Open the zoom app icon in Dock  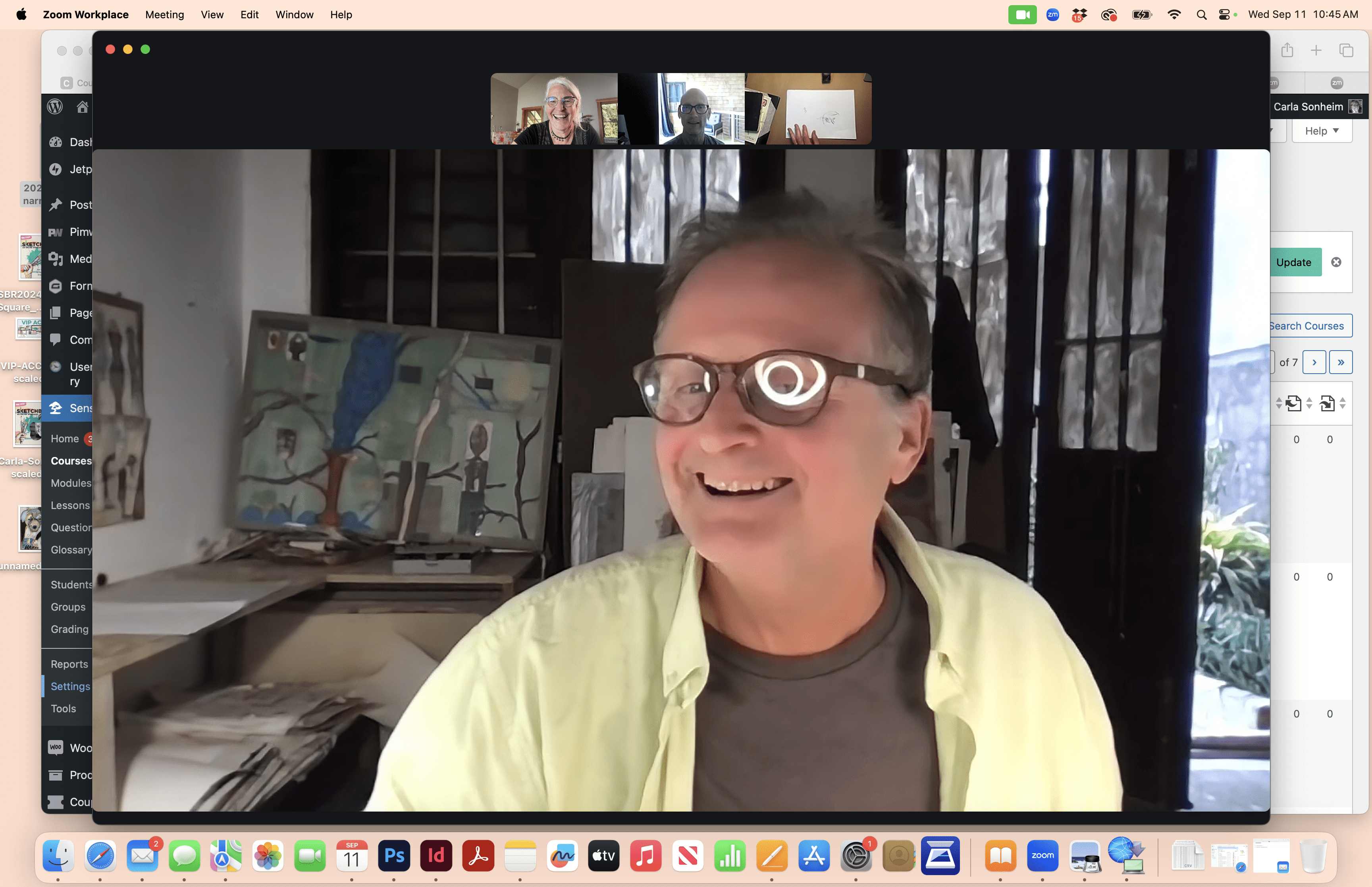tap(1042, 855)
